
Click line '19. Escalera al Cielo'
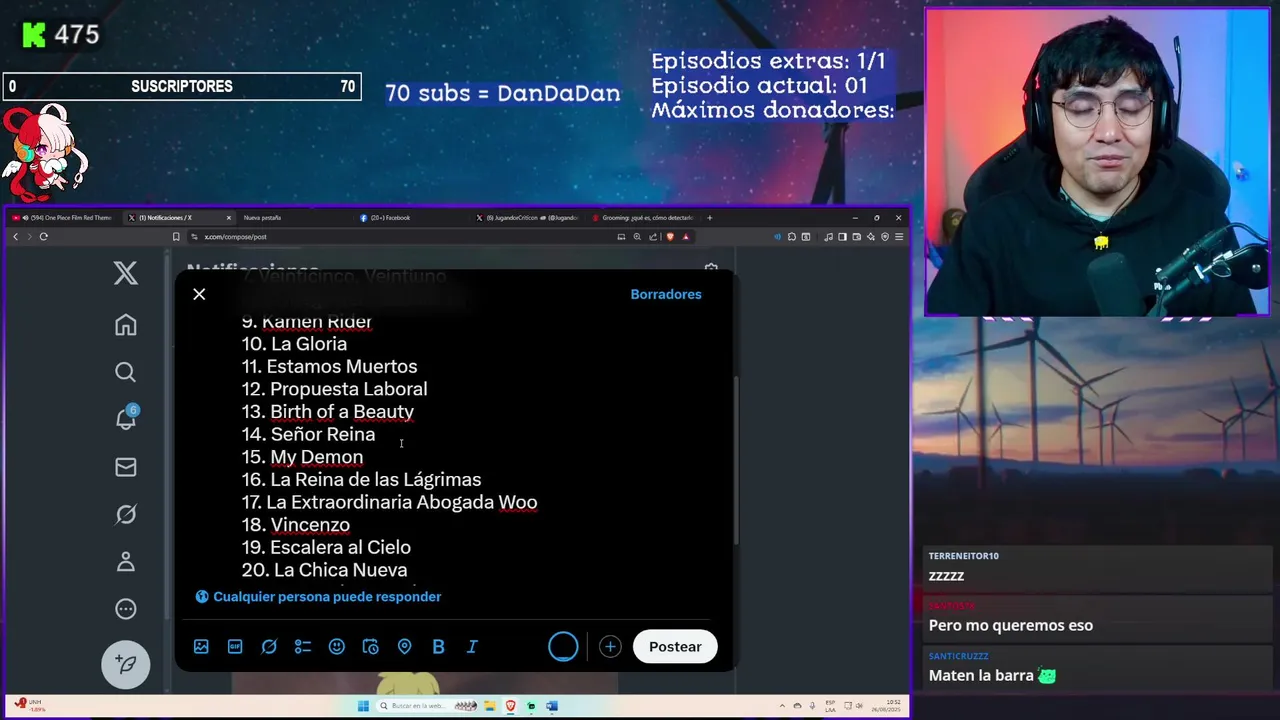pyautogui.click(x=326, y=547)
